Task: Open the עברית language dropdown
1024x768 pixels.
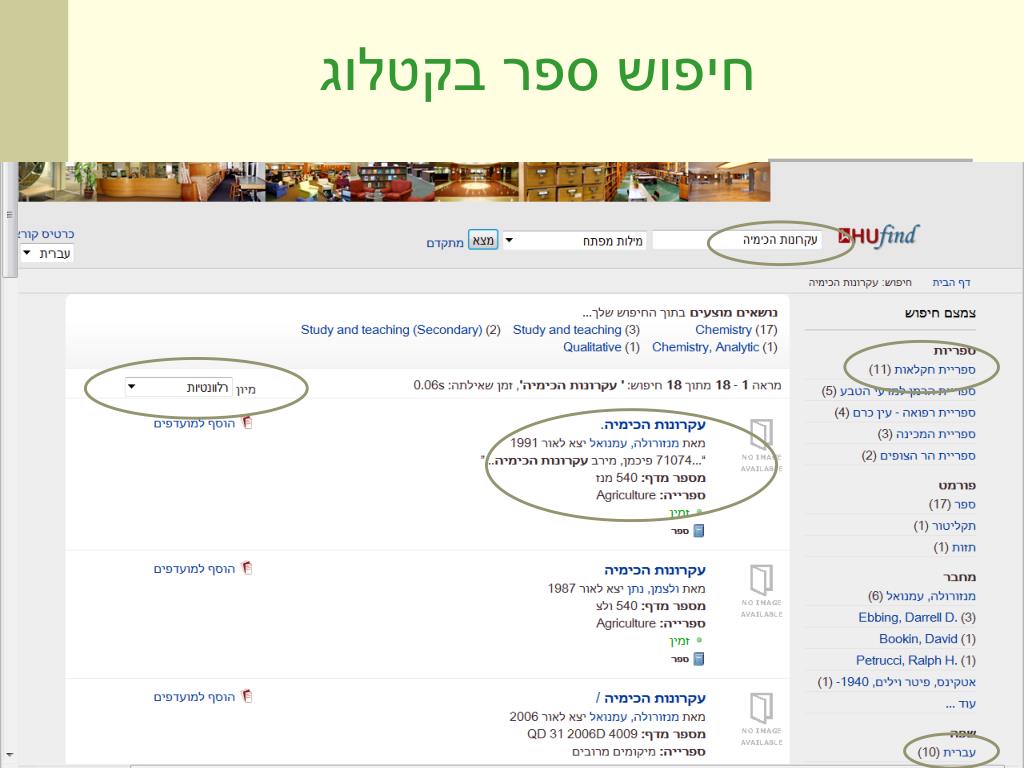Action: coord(47,253)
